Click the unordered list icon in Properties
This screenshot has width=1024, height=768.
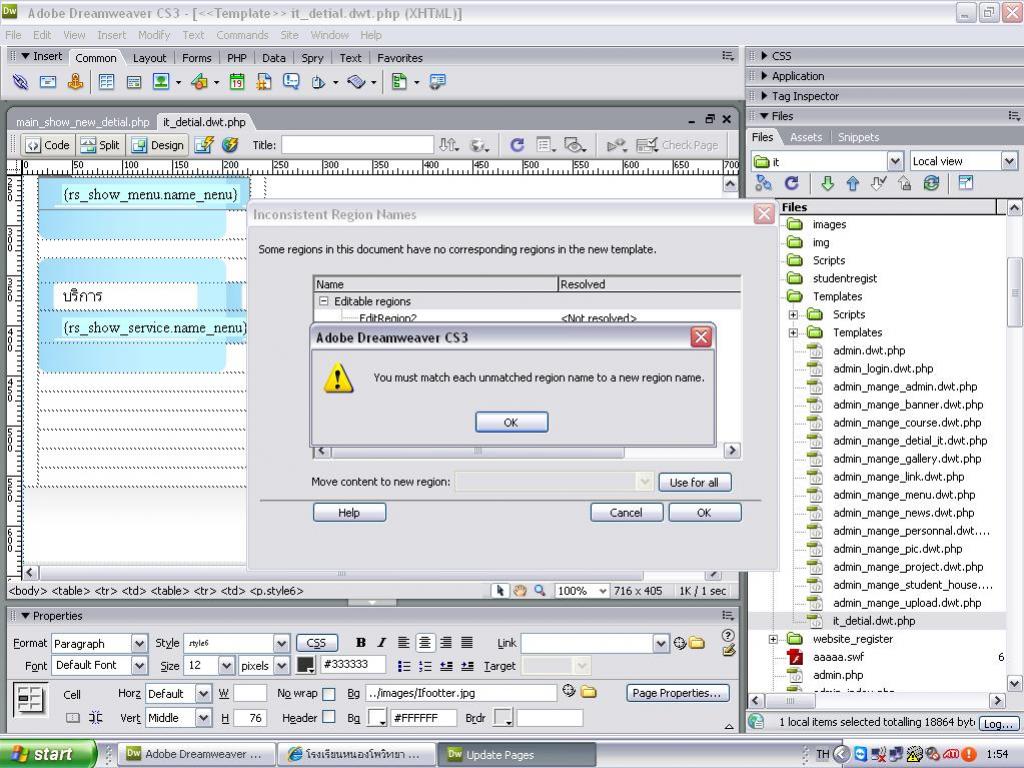pyautogui.click(x=404, y=666)
